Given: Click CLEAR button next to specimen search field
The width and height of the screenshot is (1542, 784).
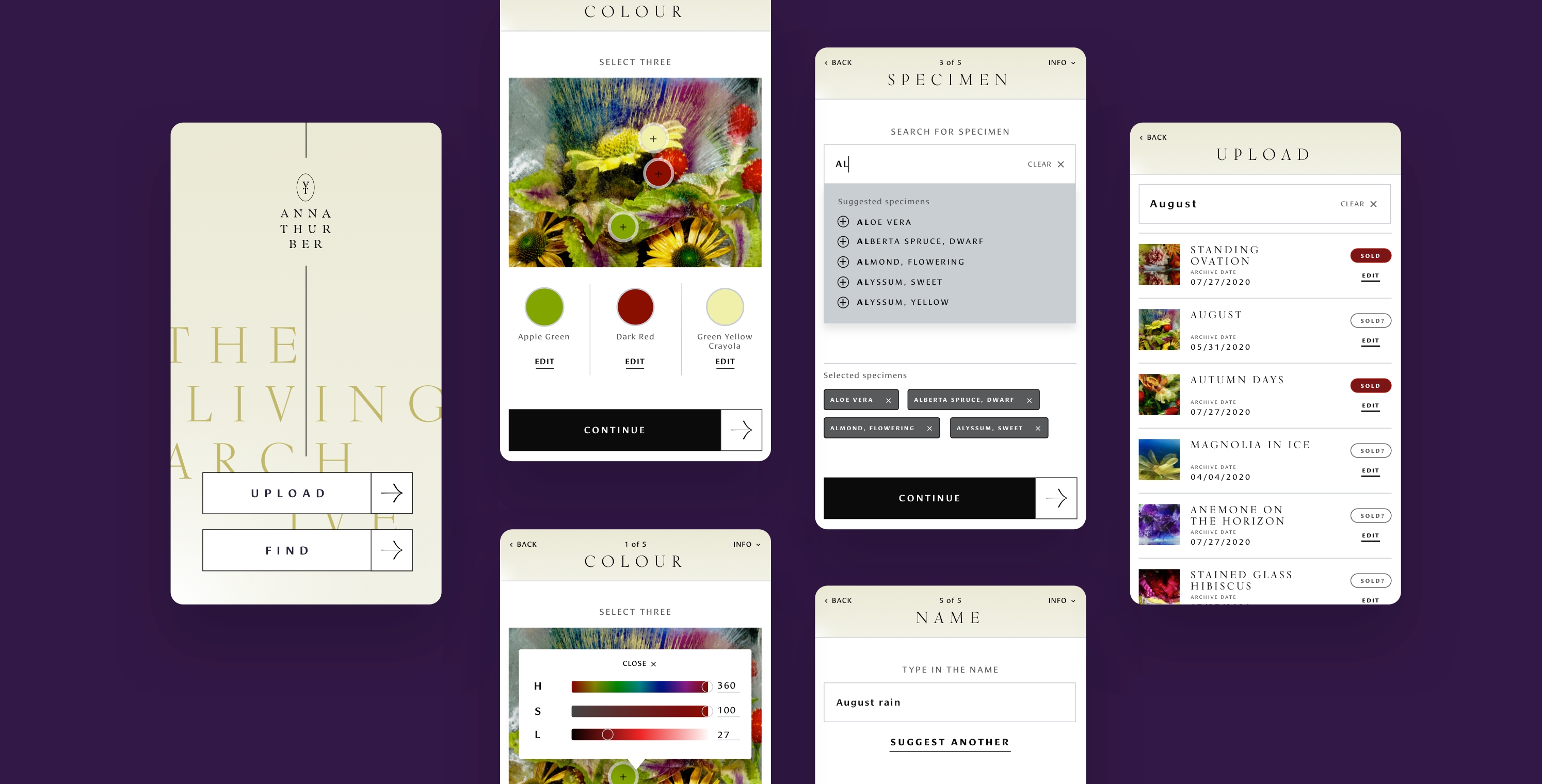Looking at the screenshot, I should 1044,164.
